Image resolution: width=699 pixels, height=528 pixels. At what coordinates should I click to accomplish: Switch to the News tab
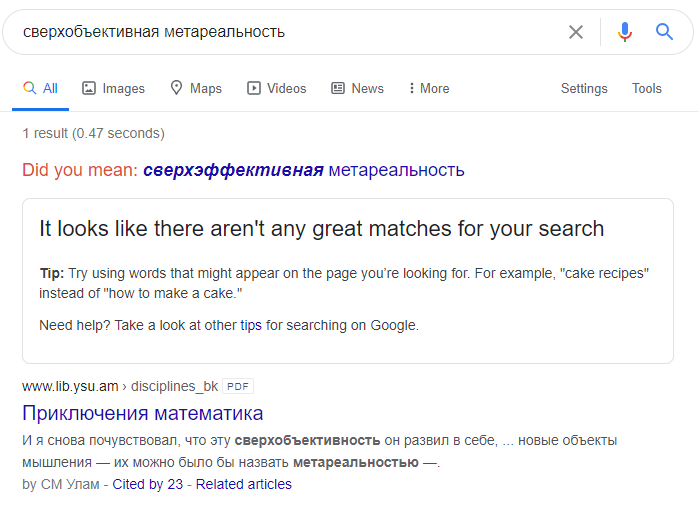pos(367,88)
